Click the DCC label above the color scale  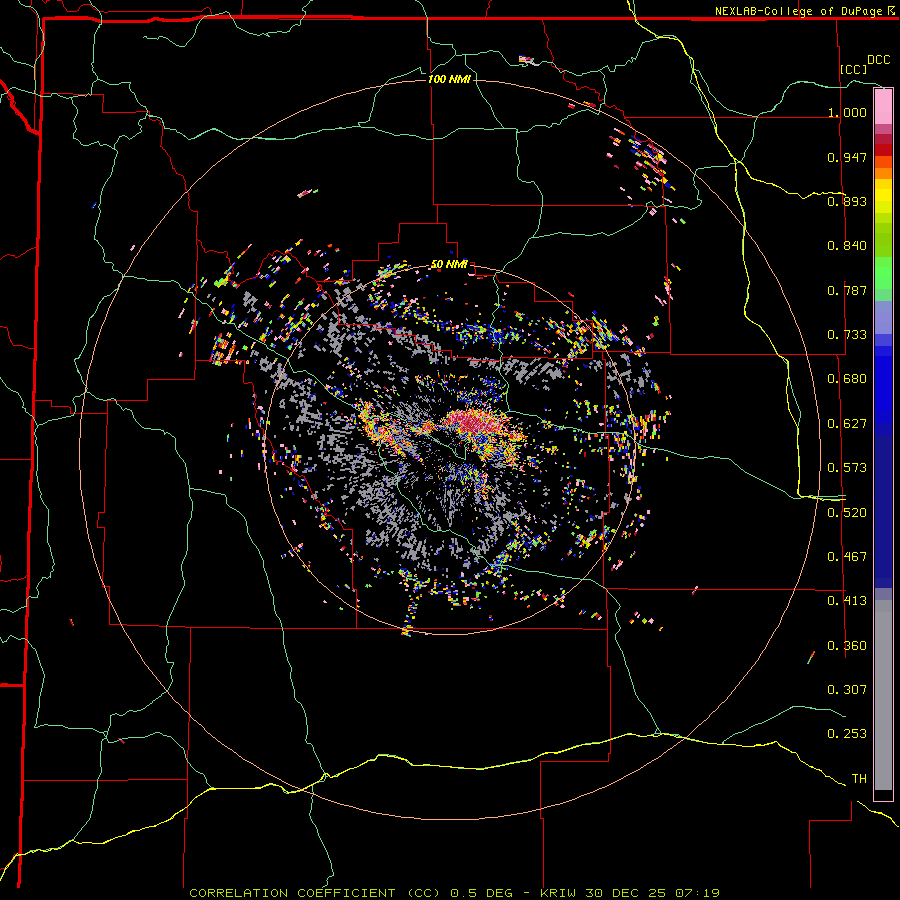click(878, 60)
